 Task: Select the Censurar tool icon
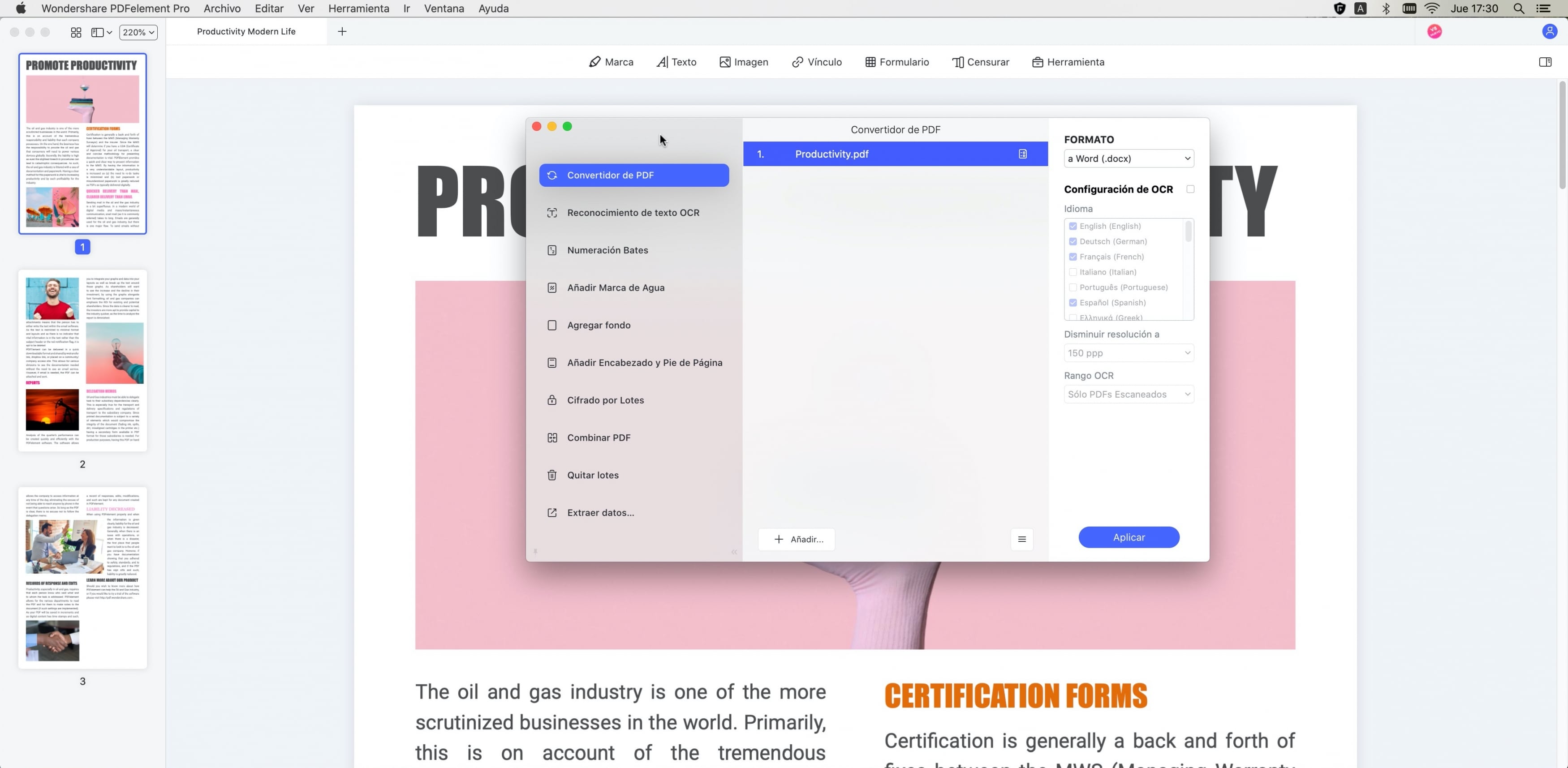[957, 62]
